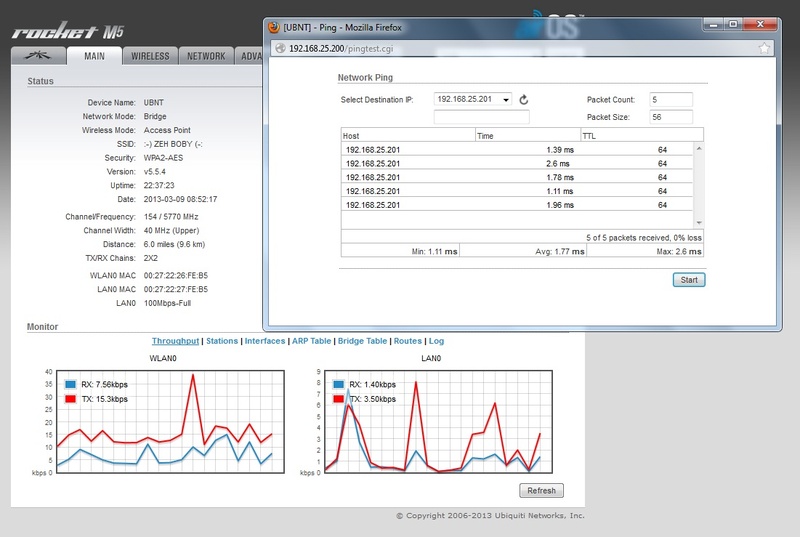Click the WLAN0 TX red legend swatch
Screen dimensions: 800x537
[x=70, y=399]
